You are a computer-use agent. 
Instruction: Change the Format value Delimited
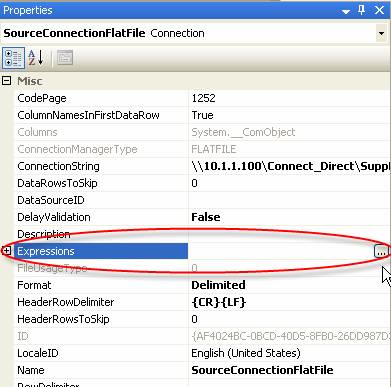pyautogui.click(x=218, y=285)
